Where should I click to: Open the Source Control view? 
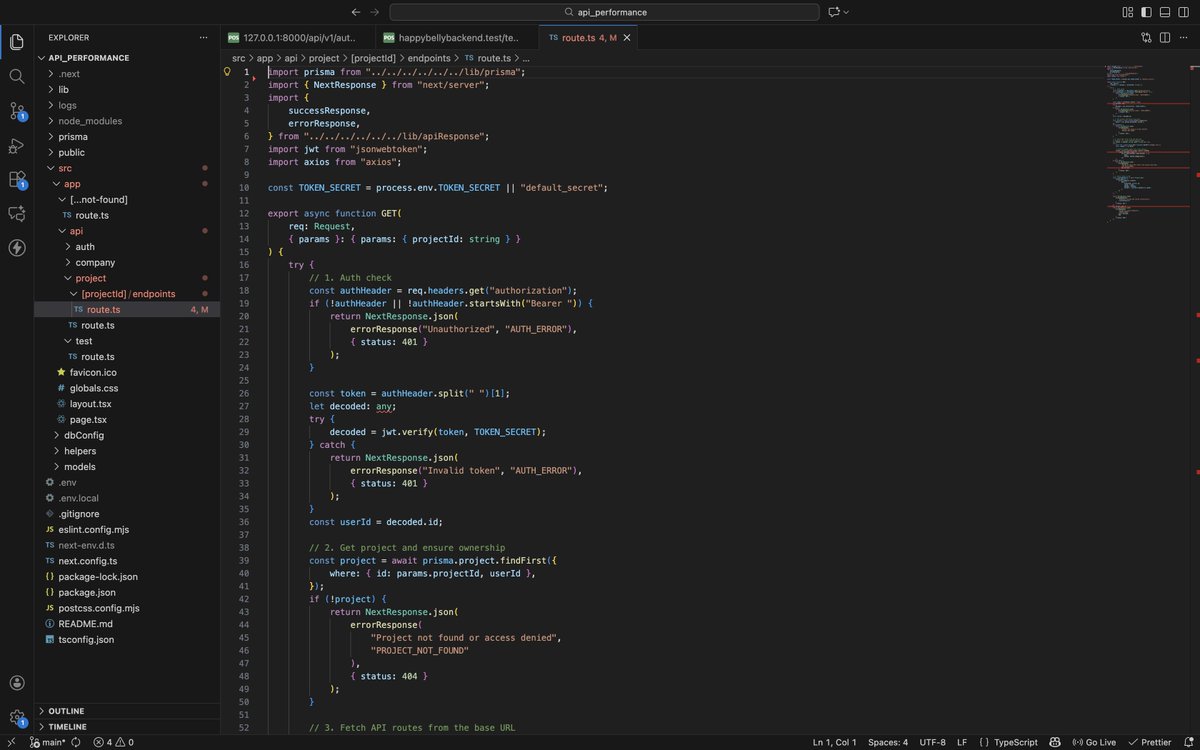(16, 110)
